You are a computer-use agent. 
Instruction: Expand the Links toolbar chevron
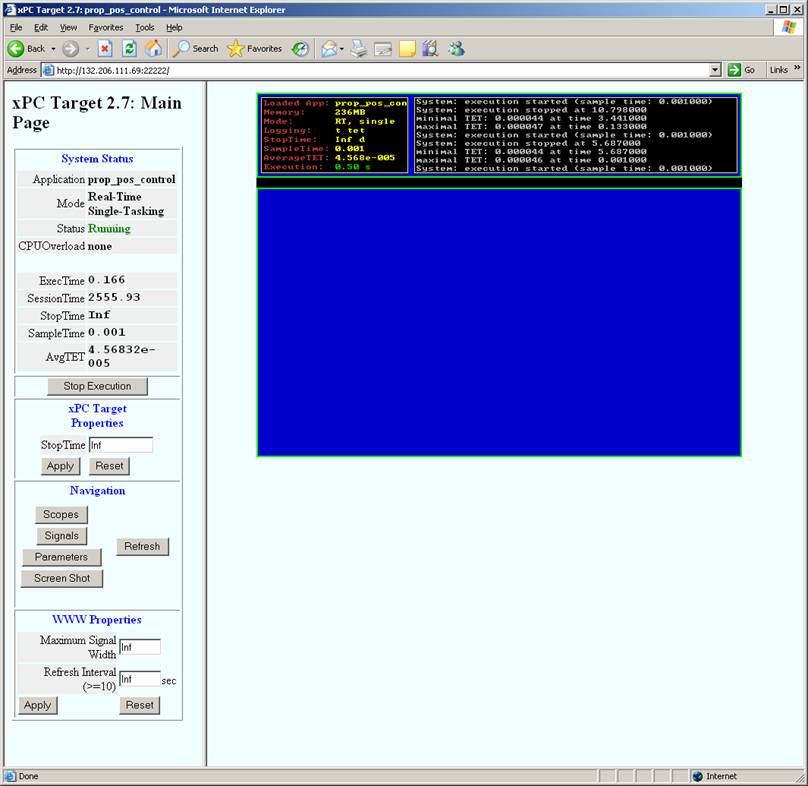click(797, 68)
